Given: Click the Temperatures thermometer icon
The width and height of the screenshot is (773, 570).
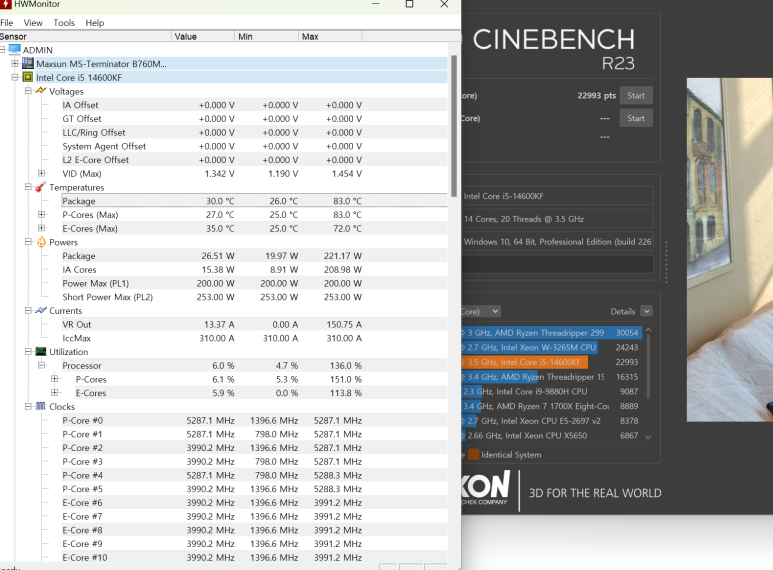Looking at the screenshot, I should [41, 187].
